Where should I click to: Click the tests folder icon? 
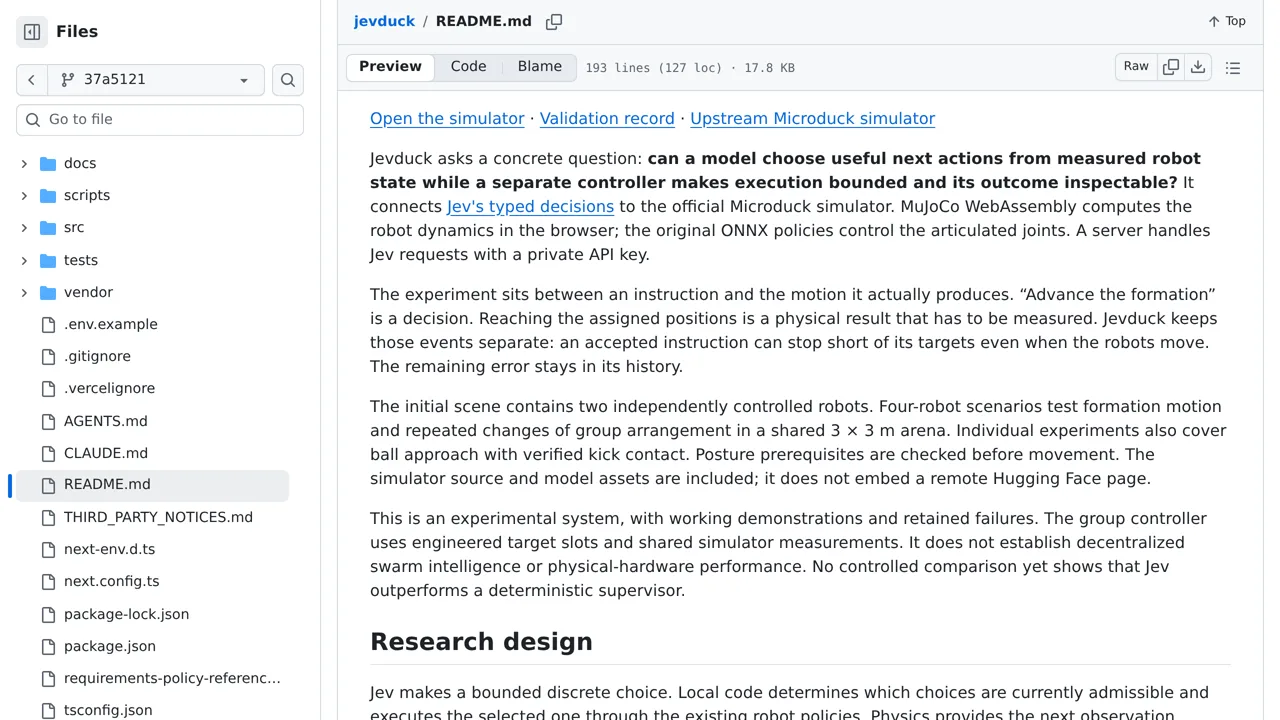(48, 261)
